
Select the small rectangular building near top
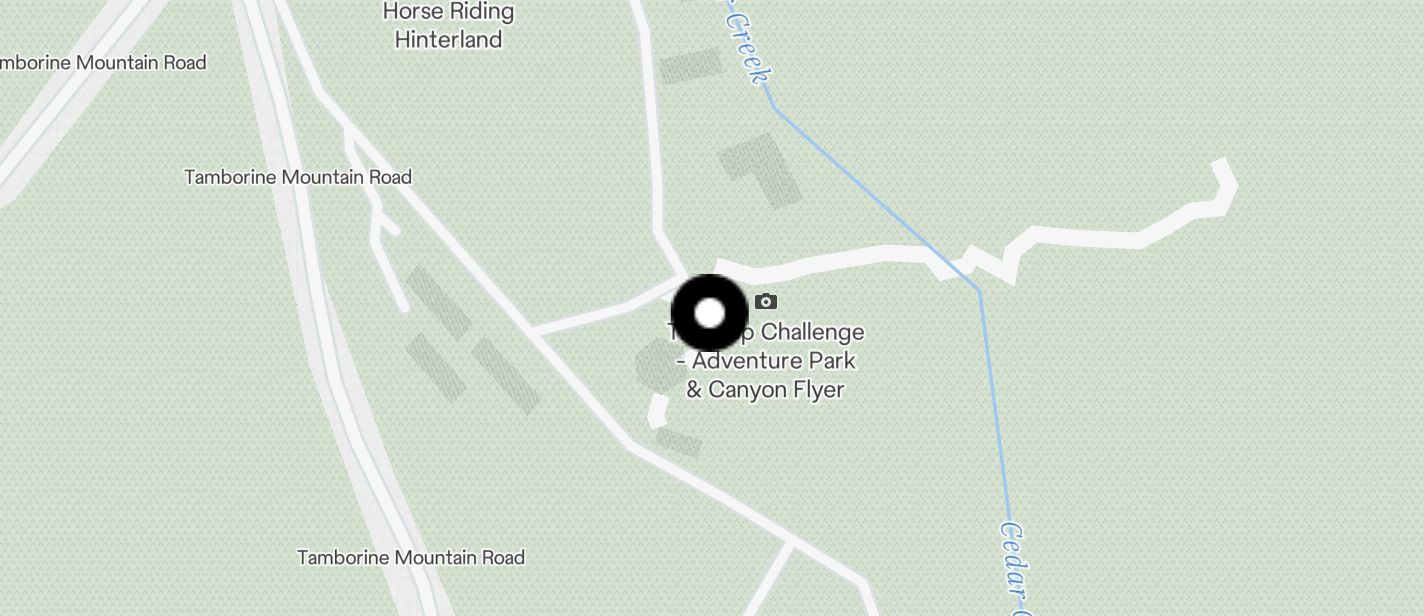click(x=690, y=67)
